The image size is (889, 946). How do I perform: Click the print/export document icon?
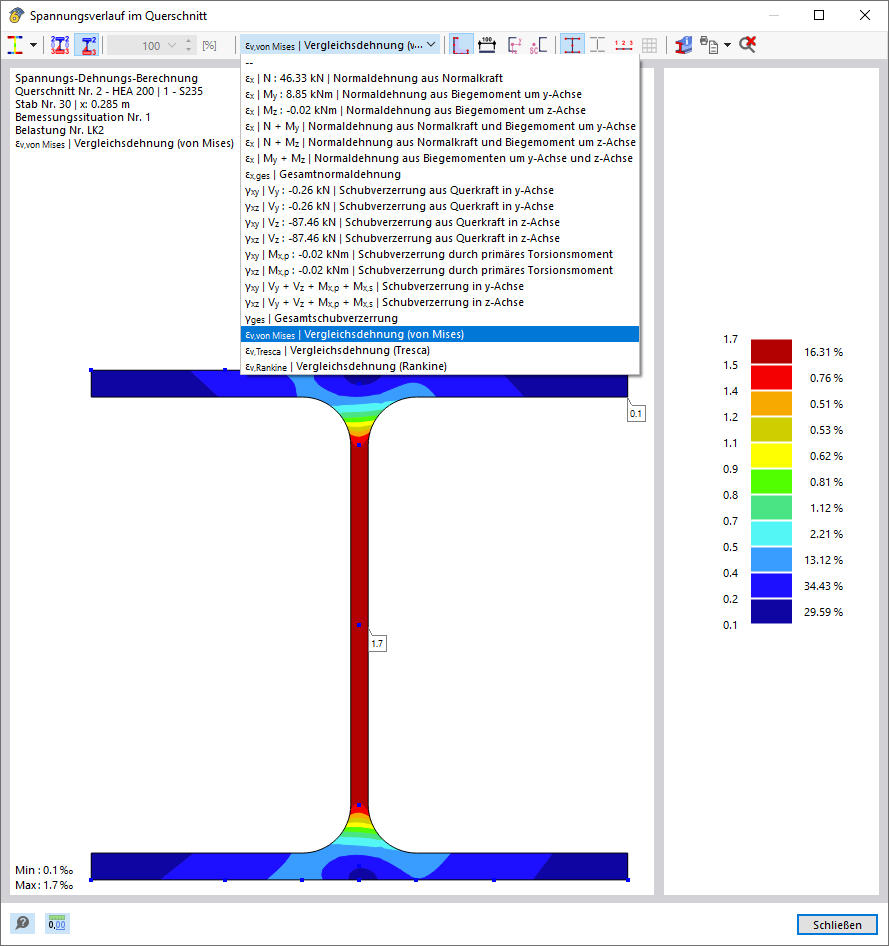click(709, 45)
